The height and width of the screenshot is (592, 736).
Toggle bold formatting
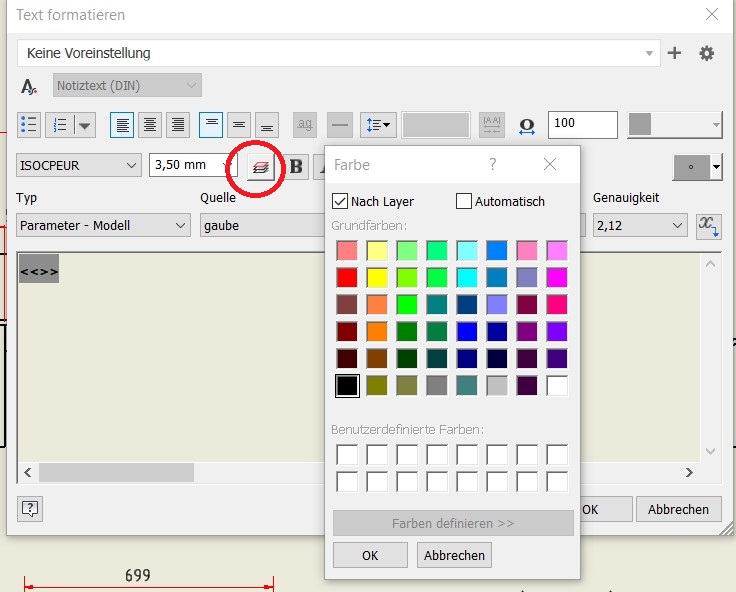[x=297, y=167]
